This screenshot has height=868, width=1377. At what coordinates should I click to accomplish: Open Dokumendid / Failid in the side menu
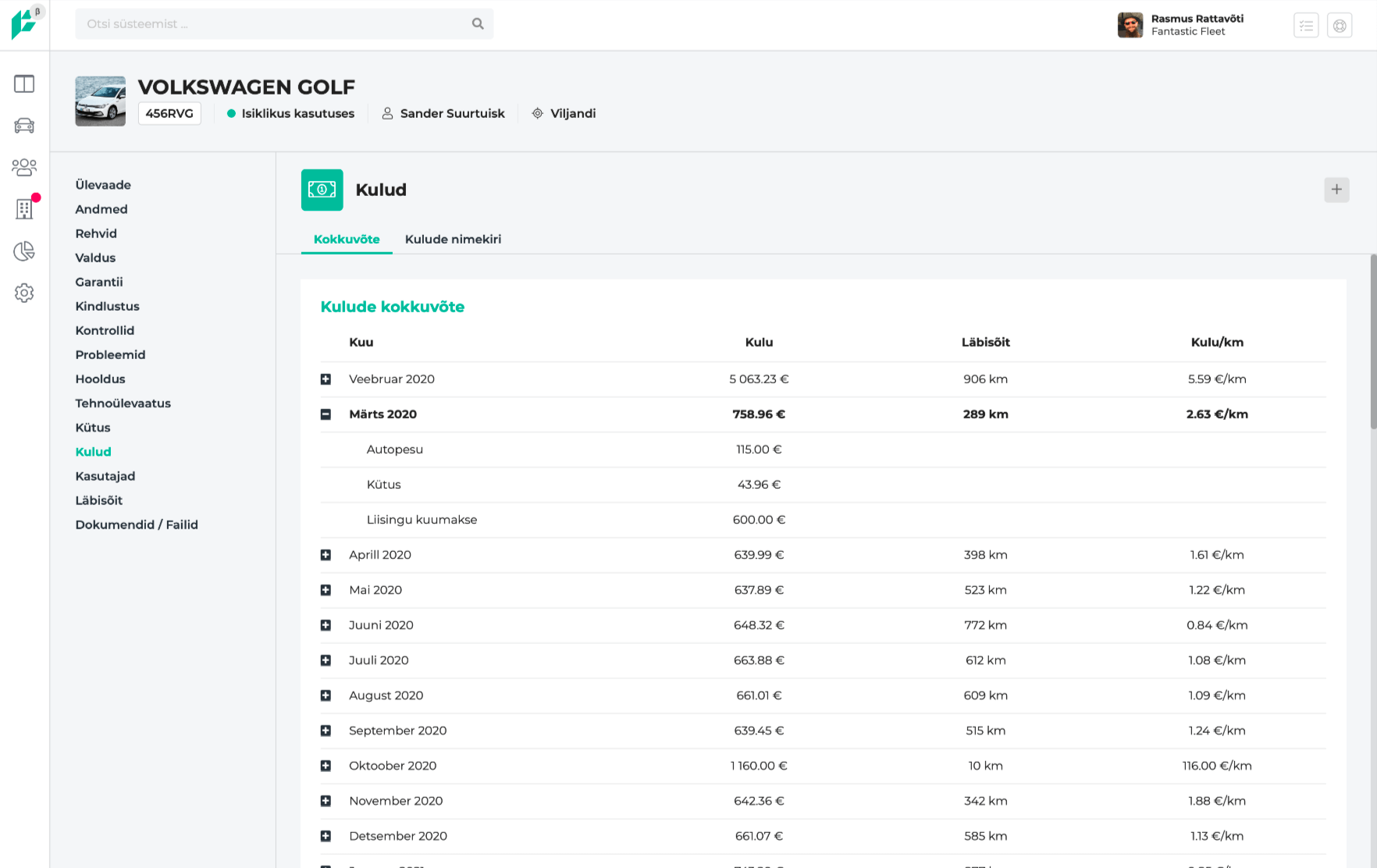[137, 524]
